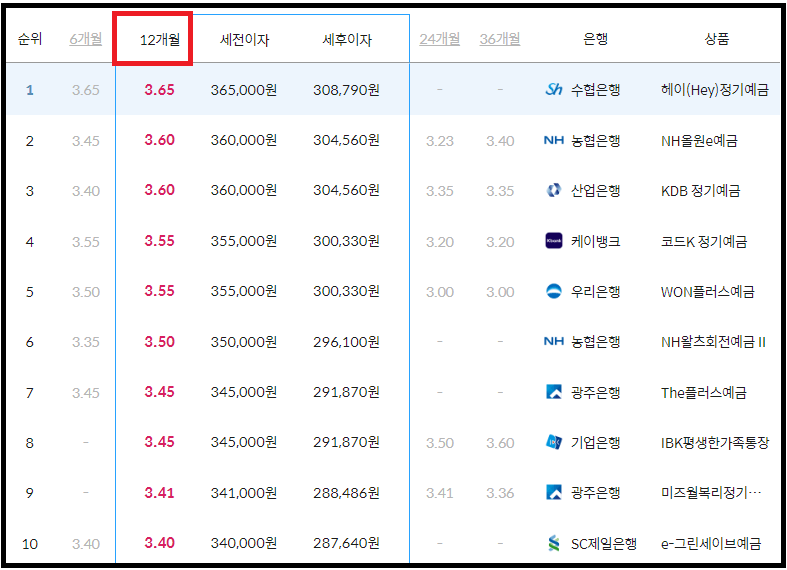Click the 기업은행 bank name

coord(596,443)
